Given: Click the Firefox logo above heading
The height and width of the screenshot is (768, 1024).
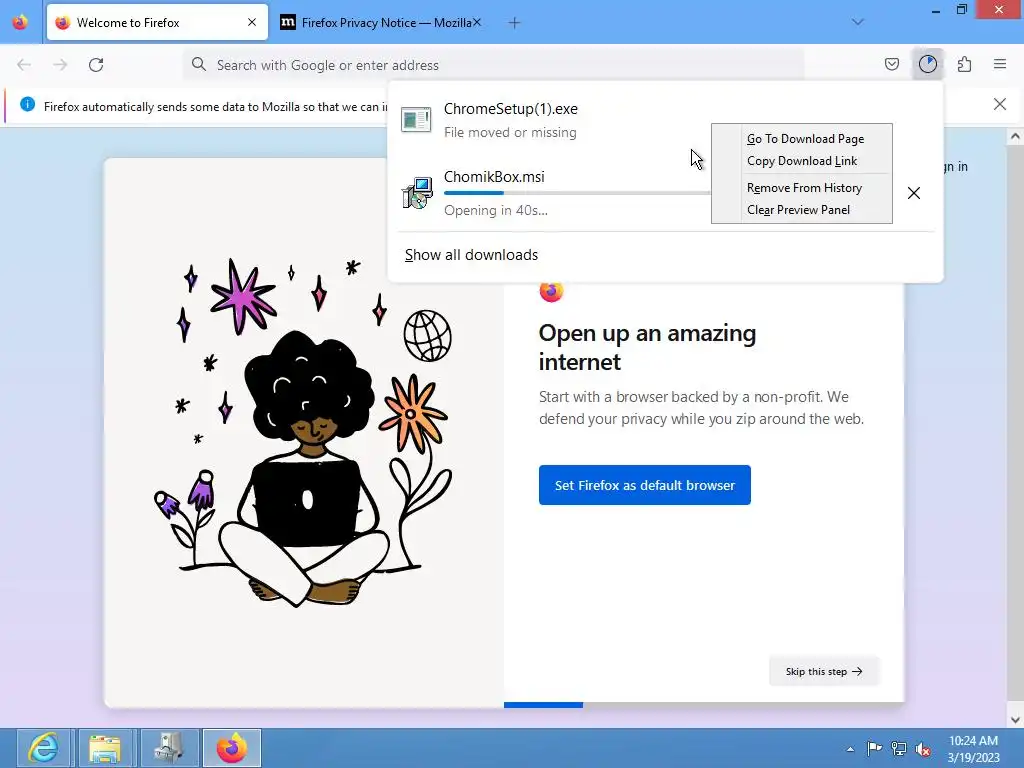Looking at the screenshot, I should pos(551,291).
